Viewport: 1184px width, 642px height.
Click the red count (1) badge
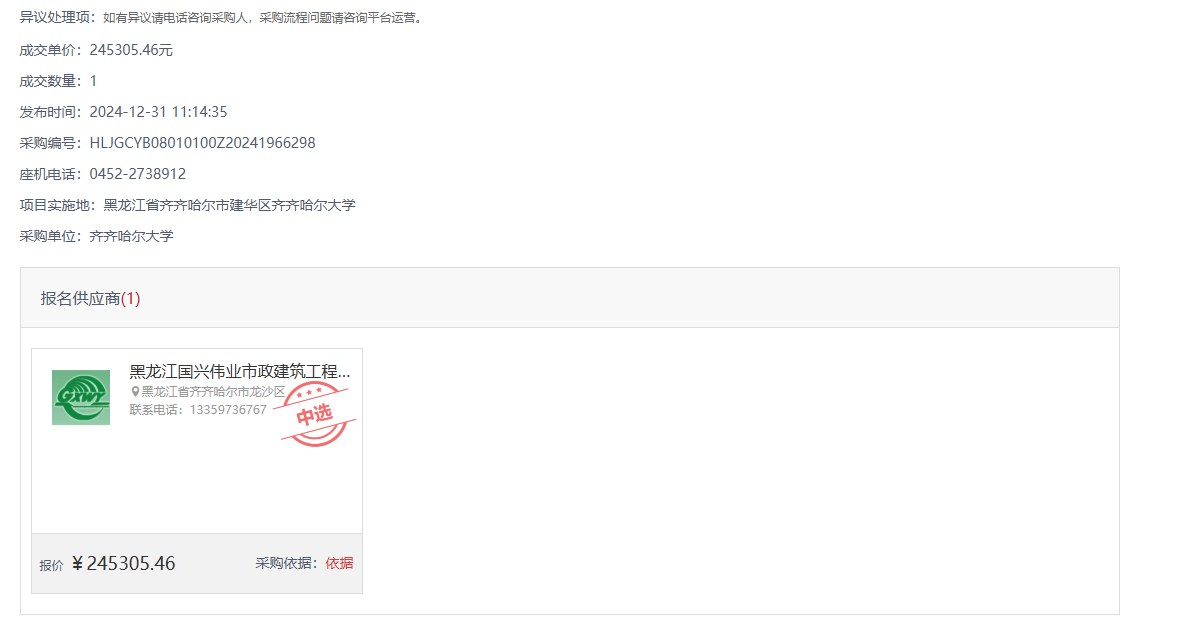(x=131, y=299)
